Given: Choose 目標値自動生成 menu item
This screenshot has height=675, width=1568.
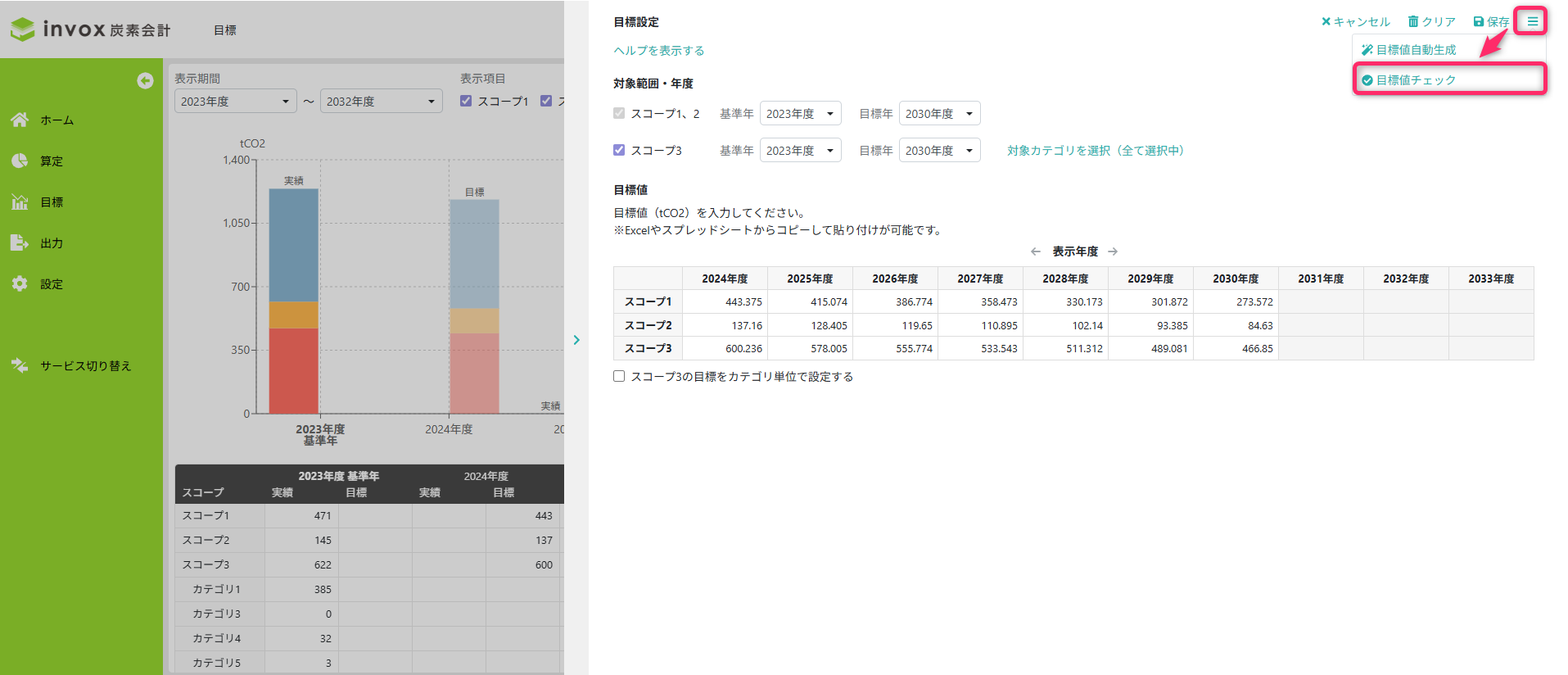Looking at the screenshot, I should click(1416, 50).
